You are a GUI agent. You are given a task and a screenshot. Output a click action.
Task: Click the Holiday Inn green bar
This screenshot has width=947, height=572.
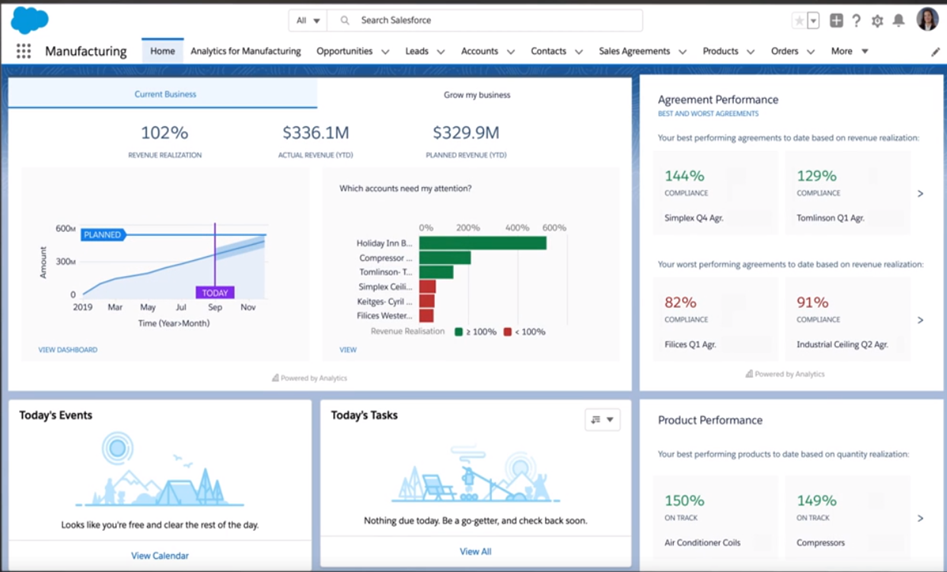[483, 243]
